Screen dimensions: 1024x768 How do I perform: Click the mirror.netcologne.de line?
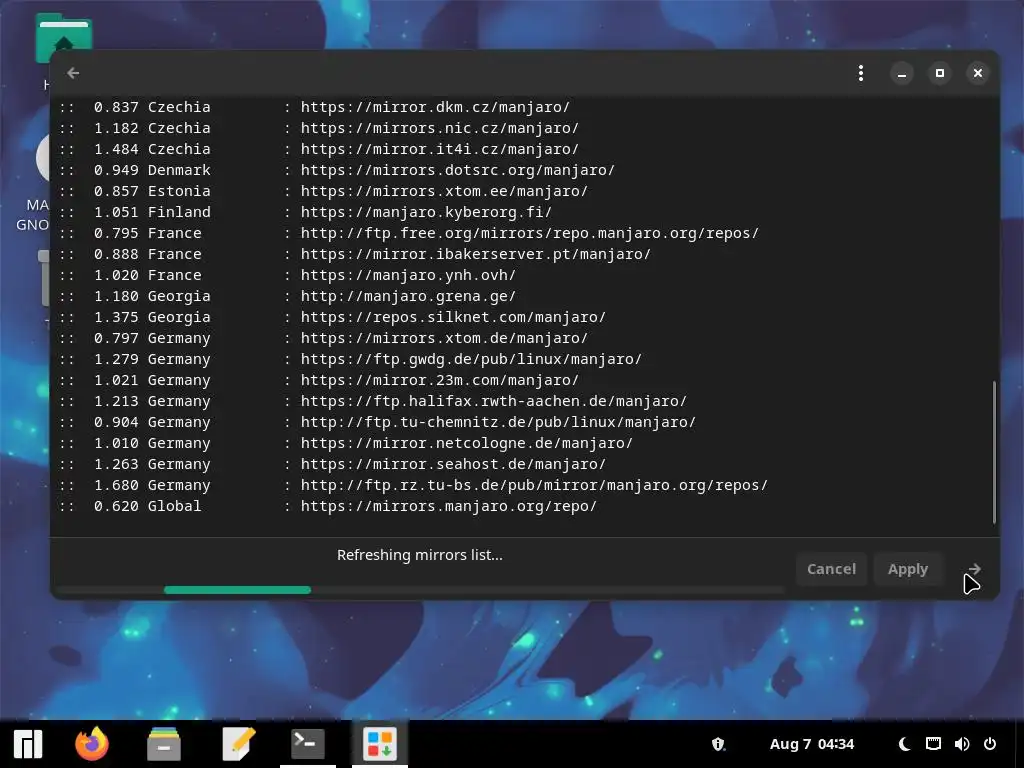coord(346,443)
